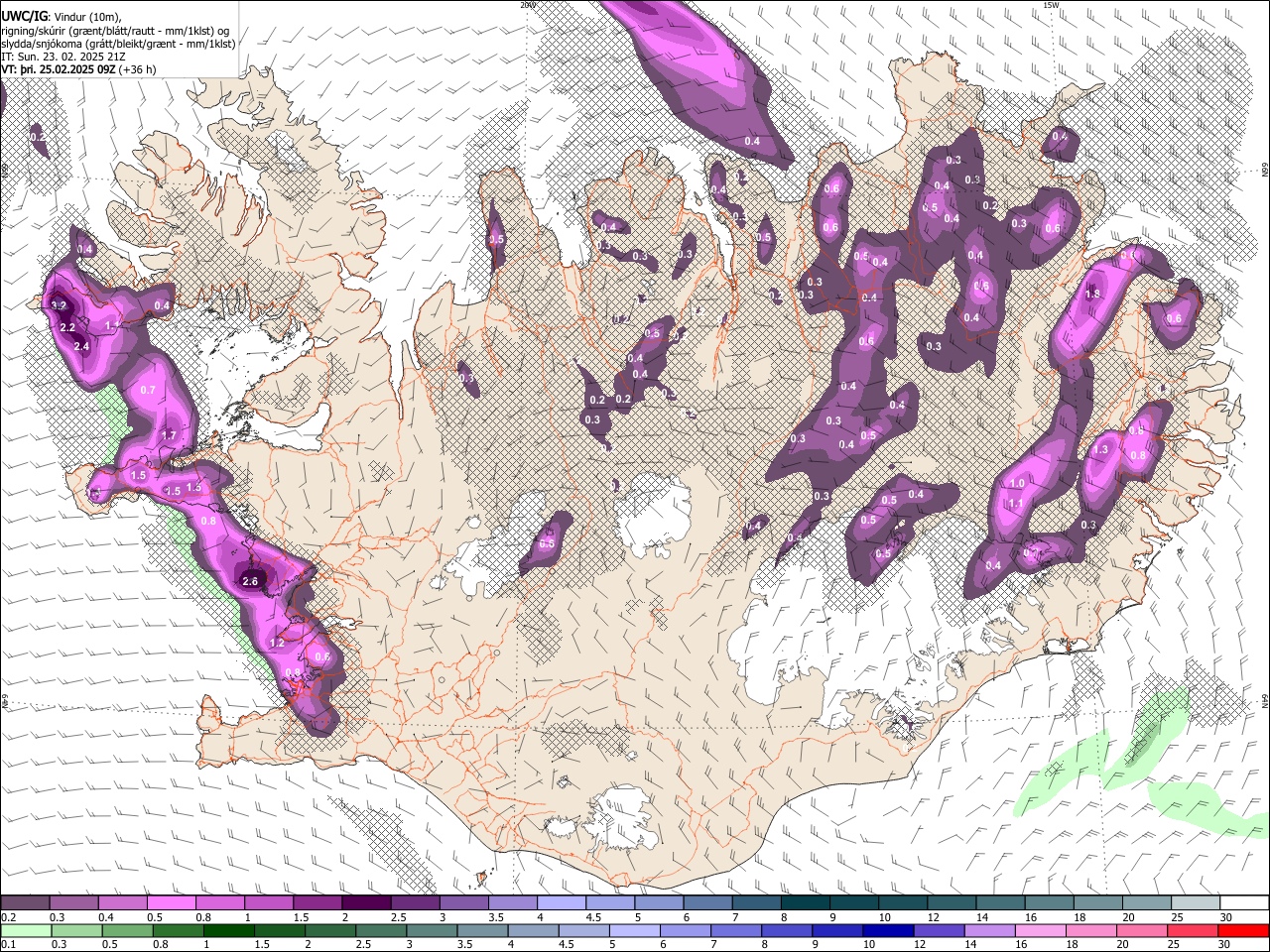Click the darkest purple snow-scale swatch at 2

366,903
